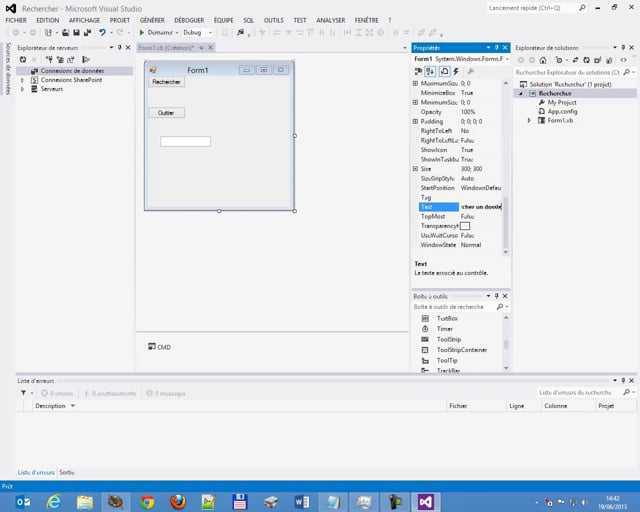This screenshot has width=640, height=512.
Task: Click the Undo arrow in the toolbar
Action: click(102, 32)
